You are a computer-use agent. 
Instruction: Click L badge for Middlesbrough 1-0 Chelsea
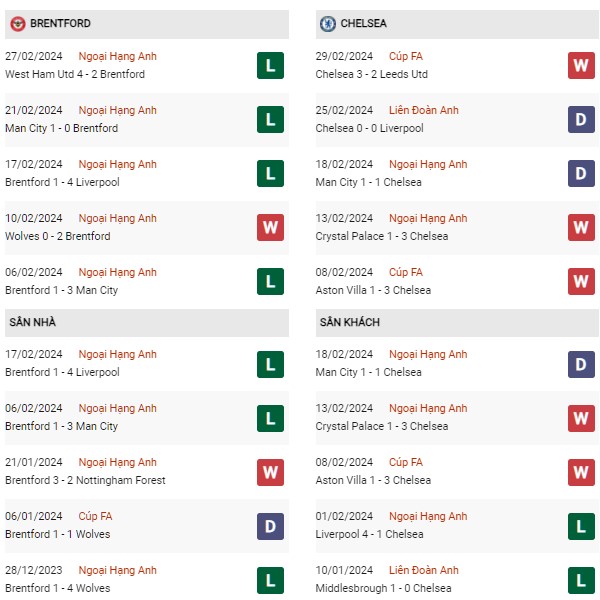(581, 580)
